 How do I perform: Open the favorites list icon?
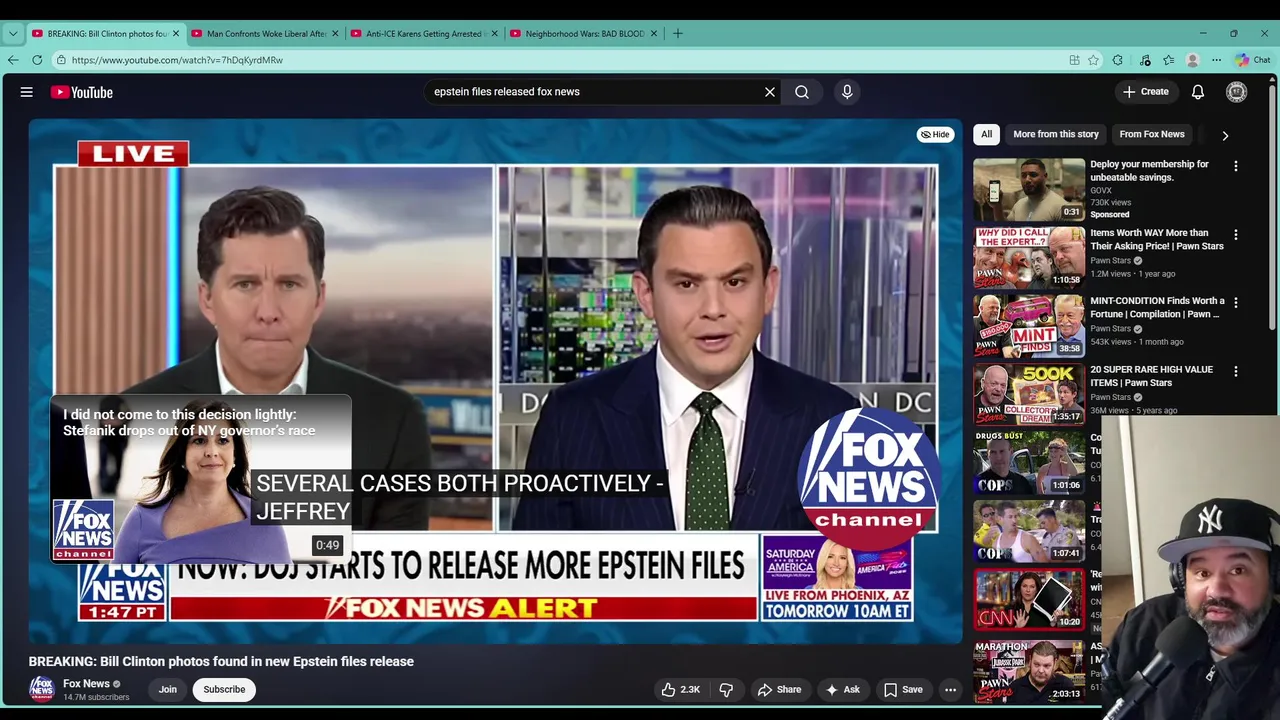pyautogui.click(x=1168, y=60)
